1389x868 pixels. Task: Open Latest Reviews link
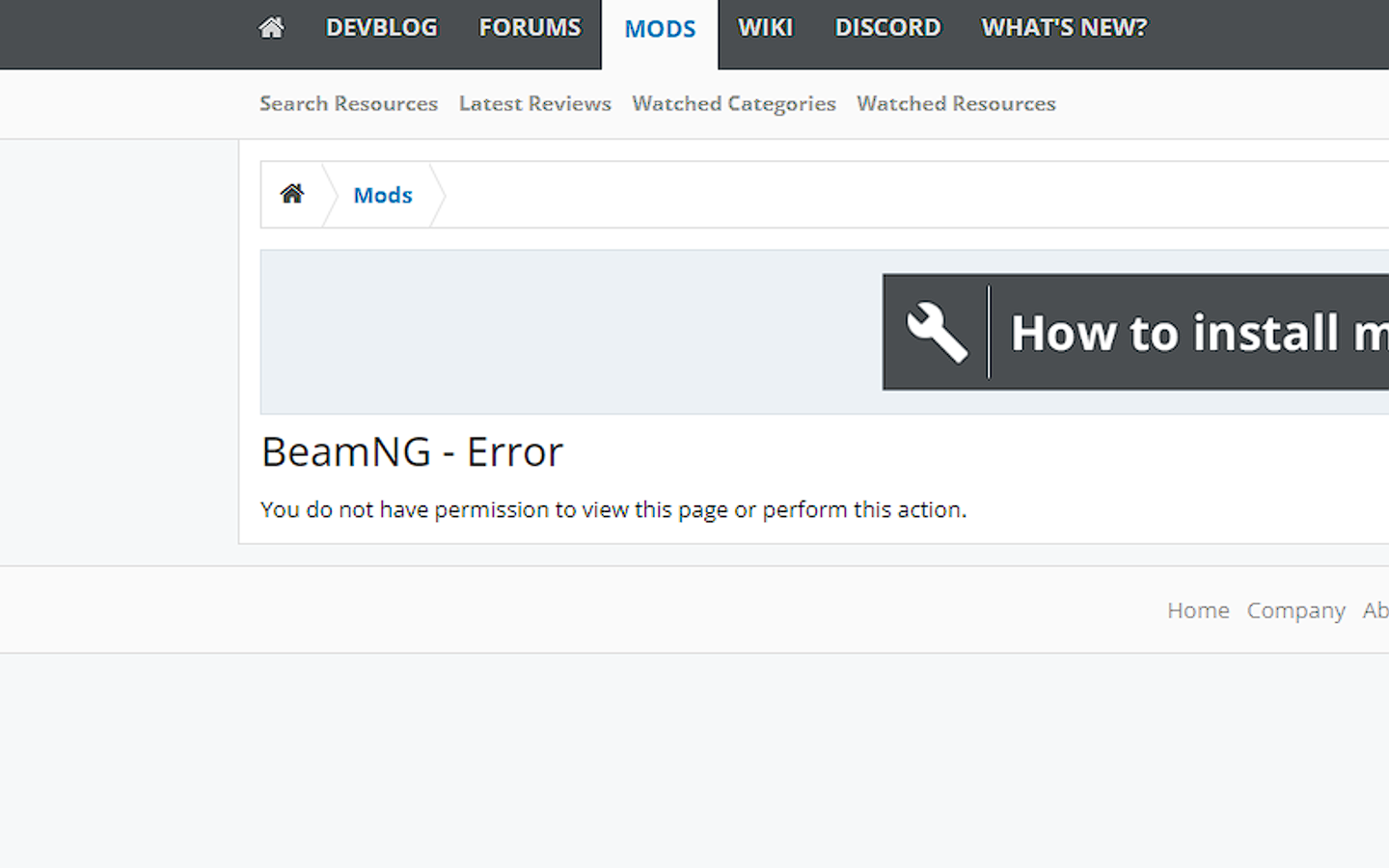click(534, 103)
